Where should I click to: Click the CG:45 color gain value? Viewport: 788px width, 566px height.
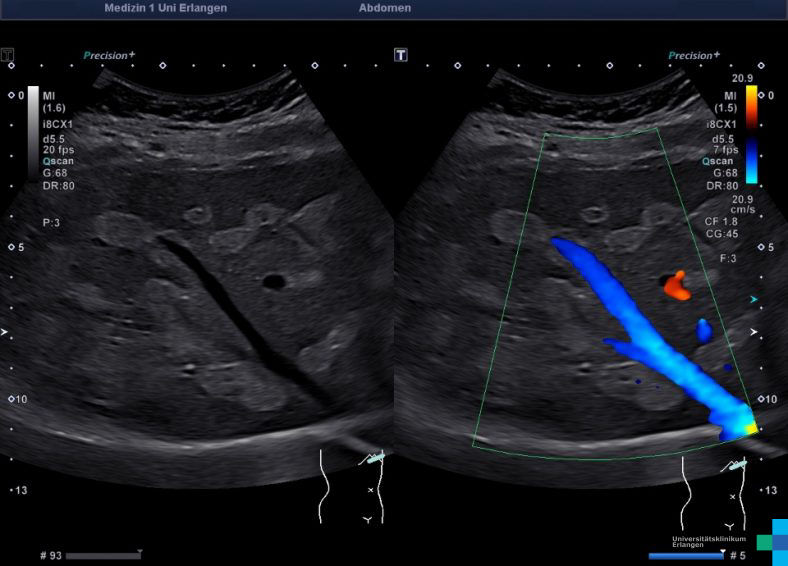(721, 234)
